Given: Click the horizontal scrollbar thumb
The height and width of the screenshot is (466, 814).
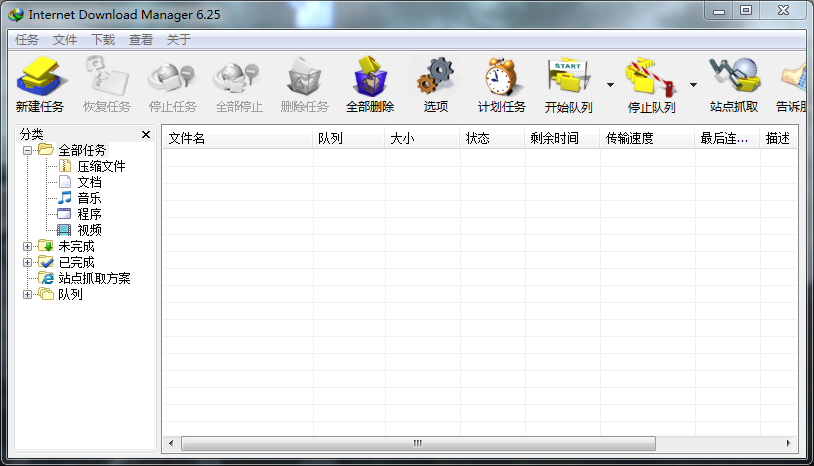Looking at the screenshot, I should [418, 443].
